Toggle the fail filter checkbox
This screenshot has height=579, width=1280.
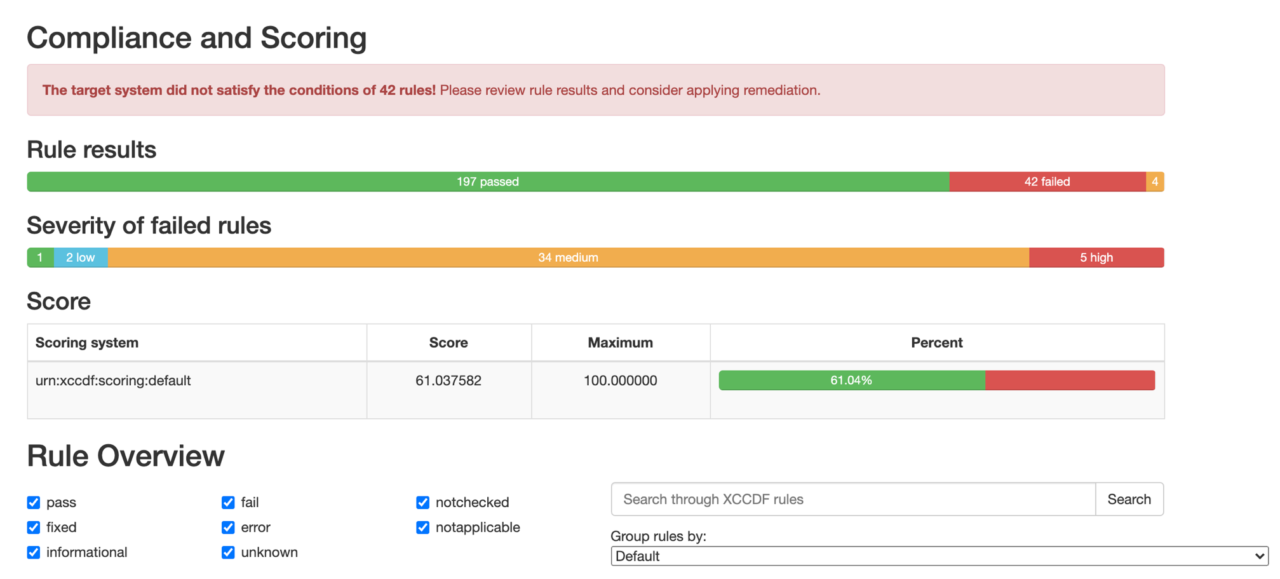click(x=228, y=503)
